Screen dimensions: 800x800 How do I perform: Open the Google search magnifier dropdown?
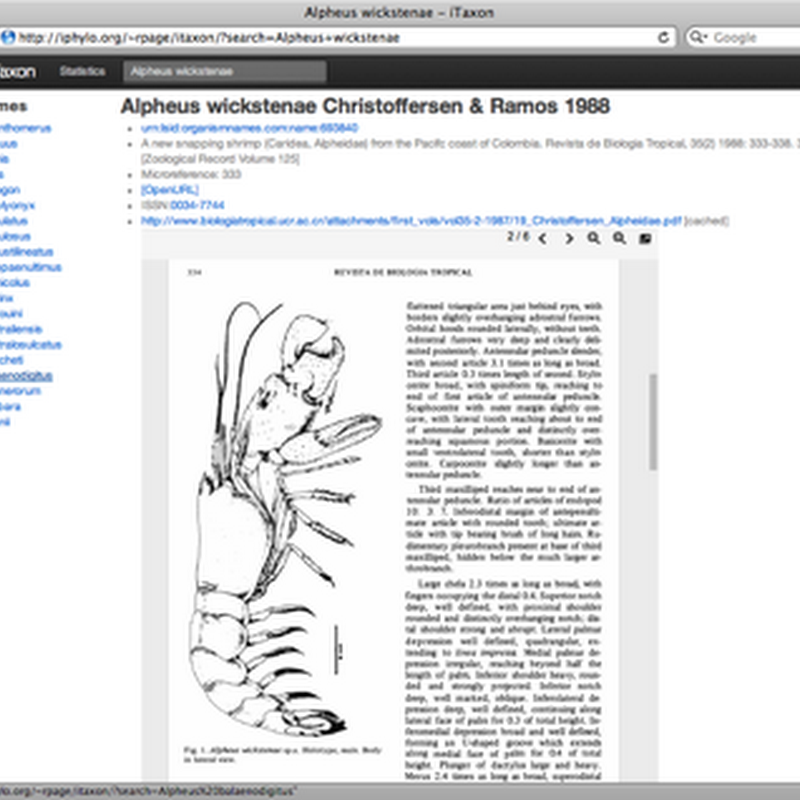(x=697, y=37)
